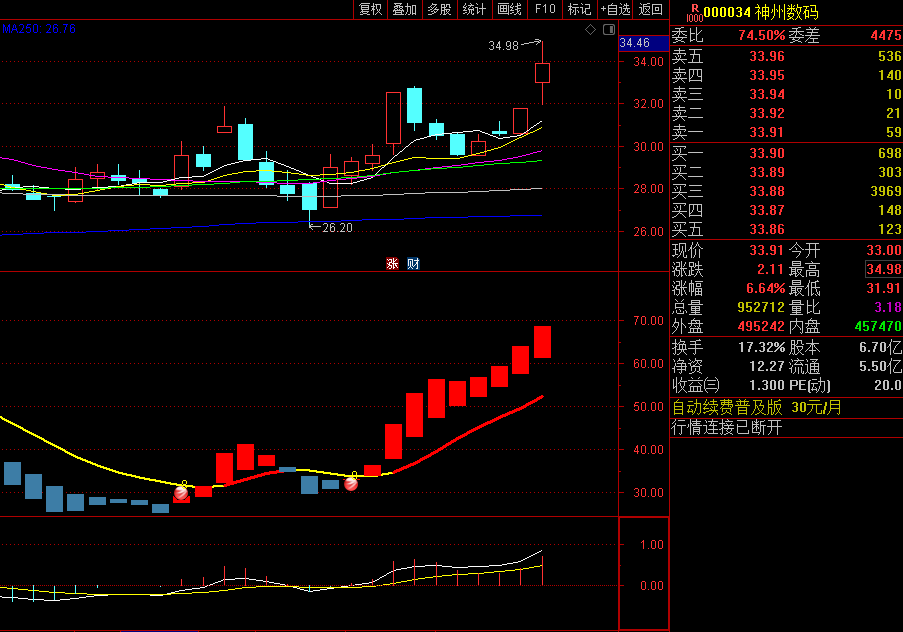The image size is (903, 632).
Task: Open the 叠加 overlay option
Action: coord(404,9)
